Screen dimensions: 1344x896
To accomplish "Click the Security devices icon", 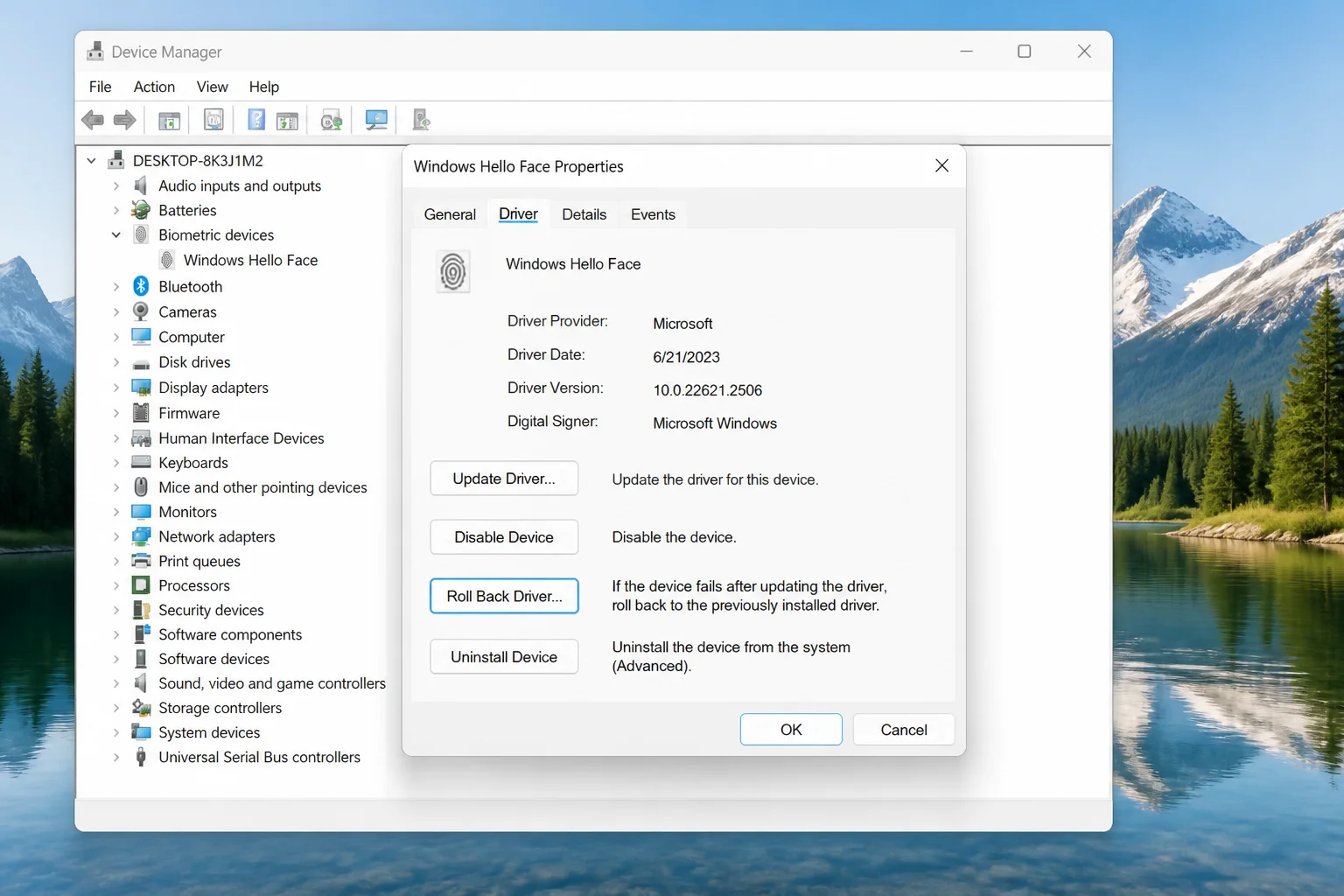I will [141, 610].
